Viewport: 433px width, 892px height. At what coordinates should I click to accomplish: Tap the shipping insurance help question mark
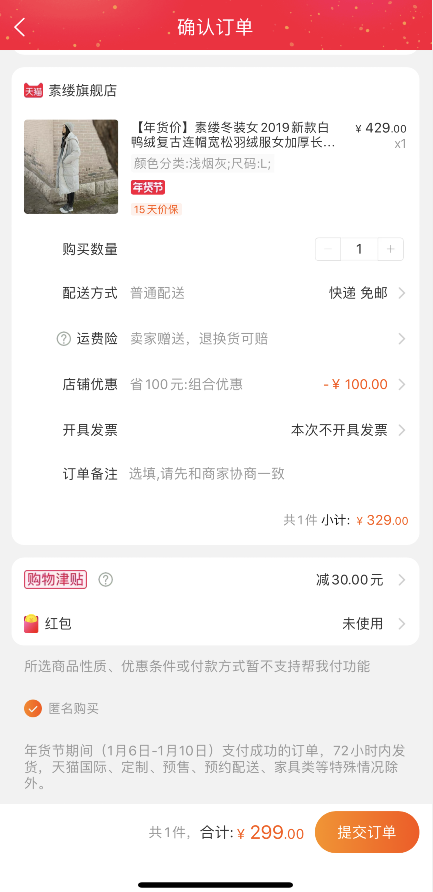(x=64, y=339)
